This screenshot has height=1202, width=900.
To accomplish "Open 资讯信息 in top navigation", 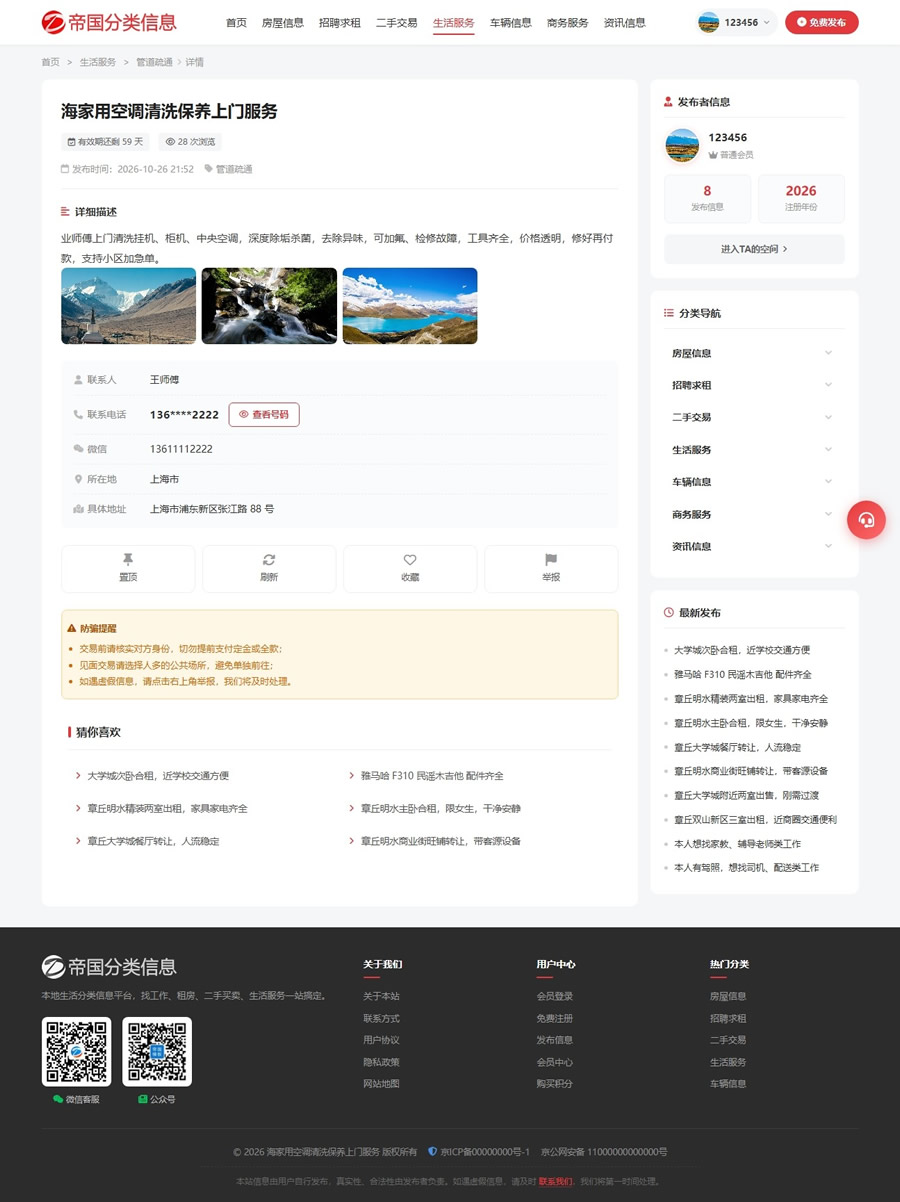I will tap(625, 22).
